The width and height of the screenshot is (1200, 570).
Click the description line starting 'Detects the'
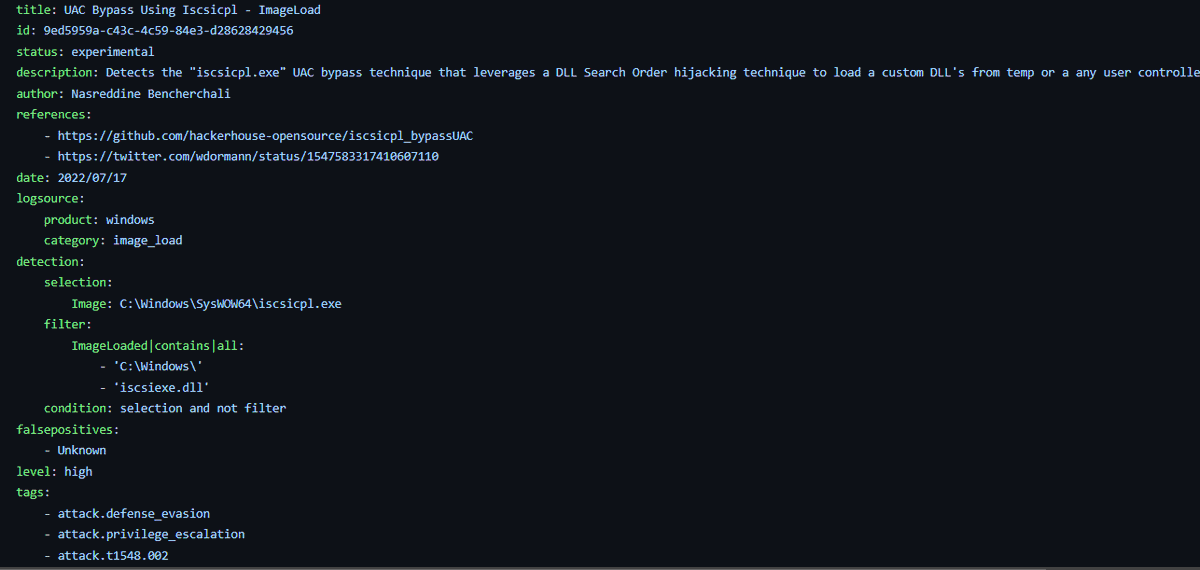coord(608,72)
